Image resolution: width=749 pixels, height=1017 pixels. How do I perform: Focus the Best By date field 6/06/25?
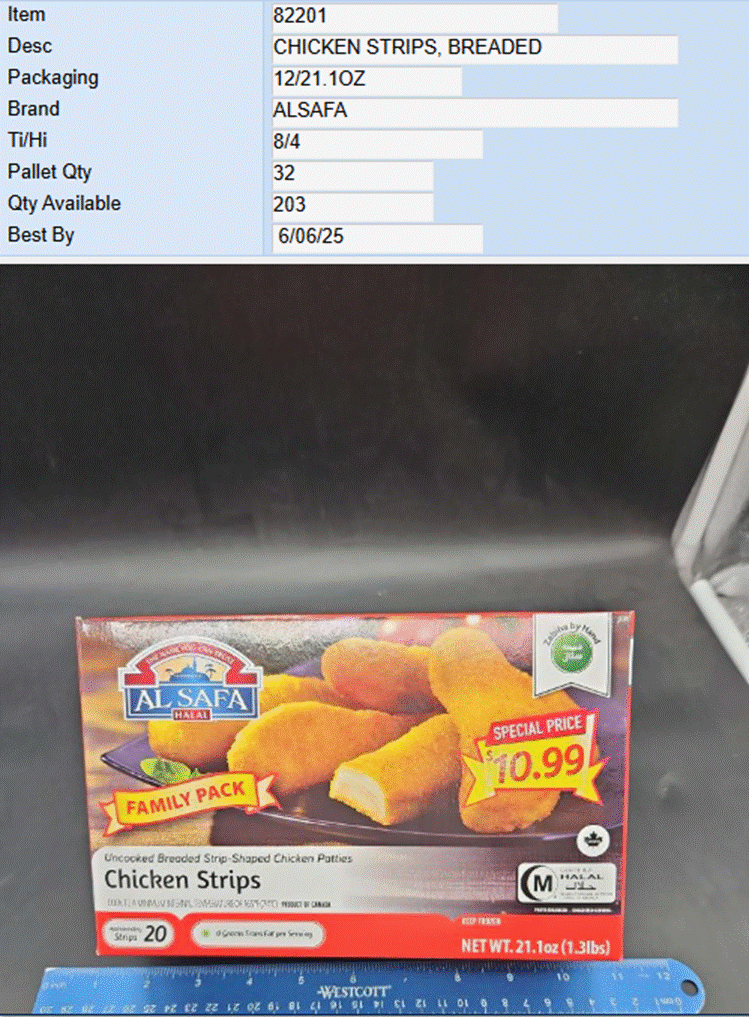(377, 238)
